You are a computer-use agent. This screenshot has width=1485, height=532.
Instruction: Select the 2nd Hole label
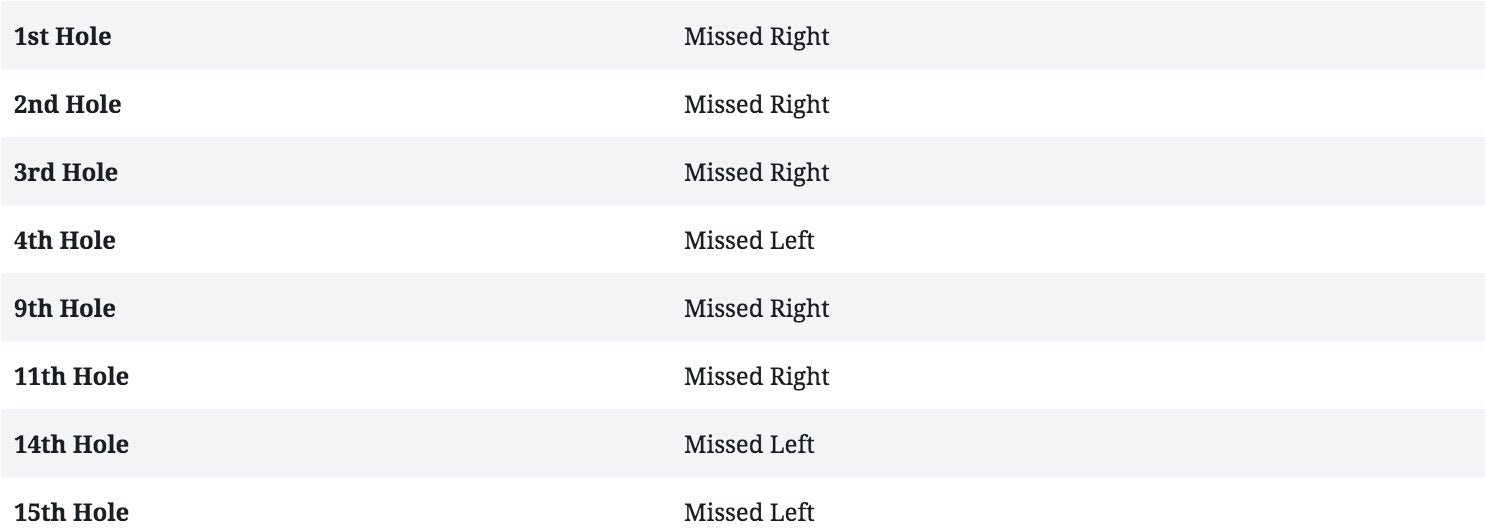tap(67, 105)
